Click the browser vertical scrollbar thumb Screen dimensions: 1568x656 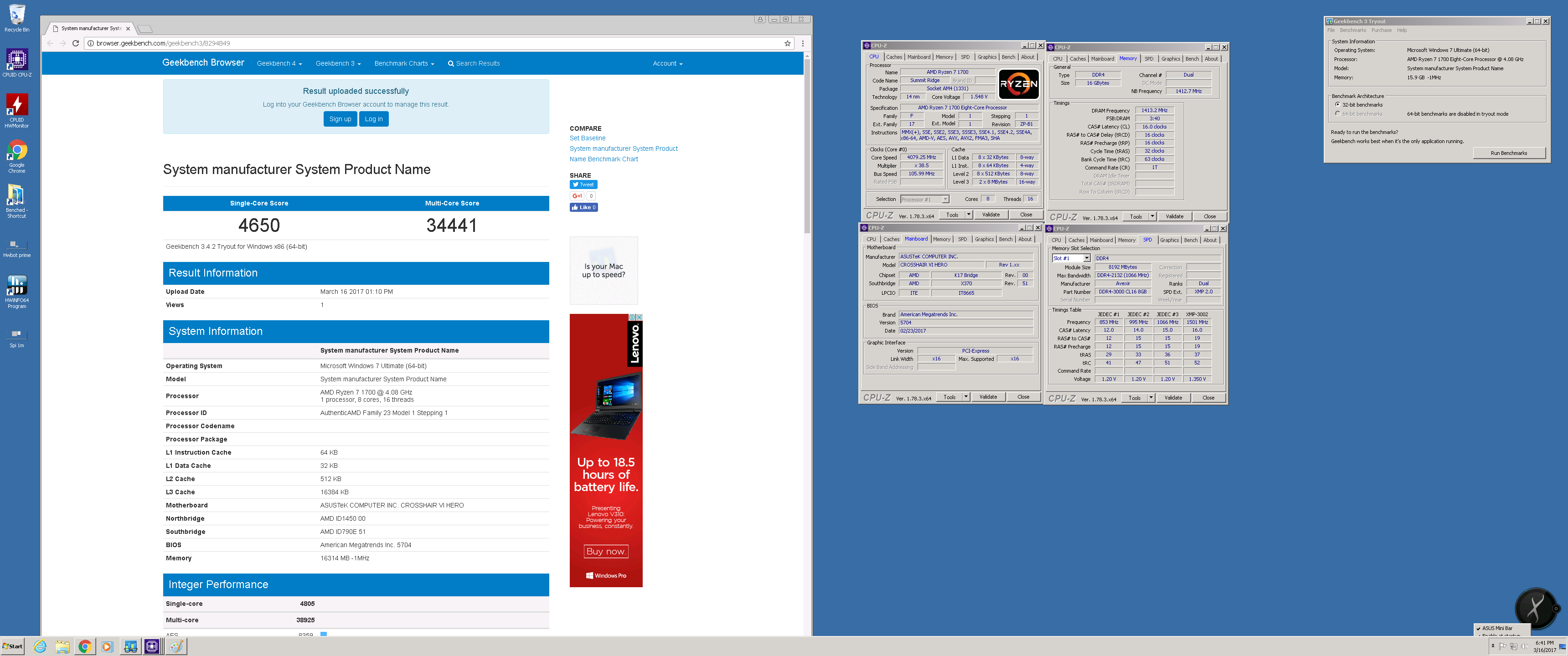tap(807, 146)
